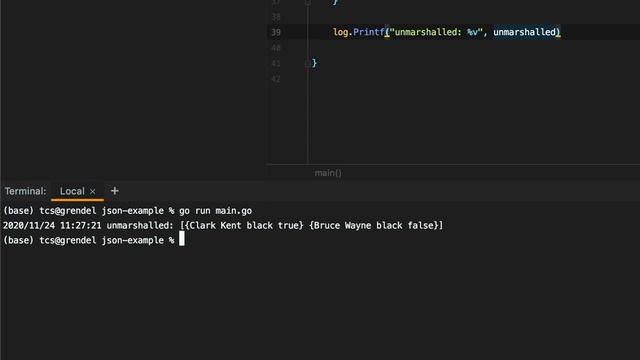Click the "unmarshalled: %v" format string
This screenshot has height=360, width=640.
point(436,32)
